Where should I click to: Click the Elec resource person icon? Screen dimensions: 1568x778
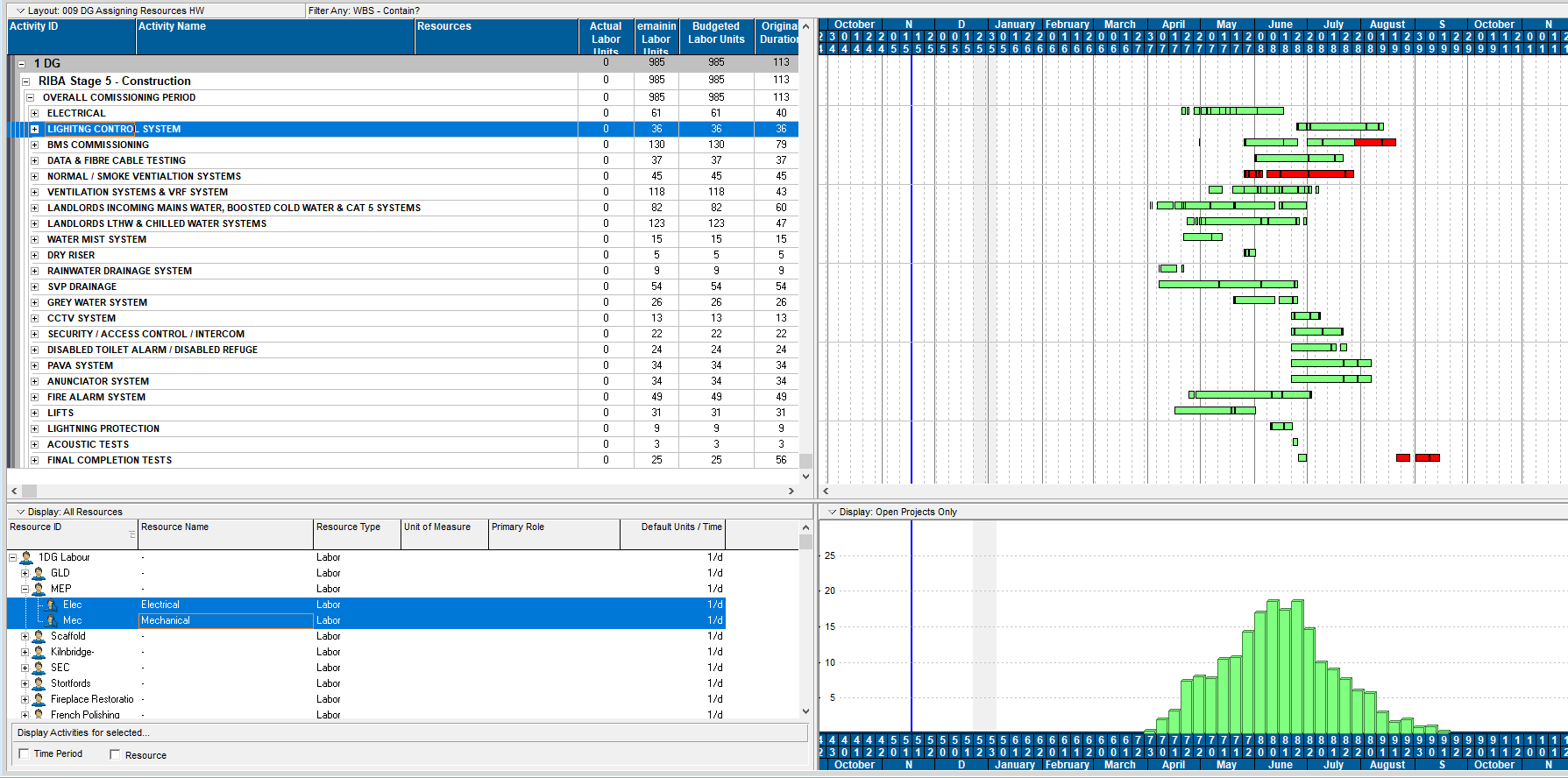52,605
